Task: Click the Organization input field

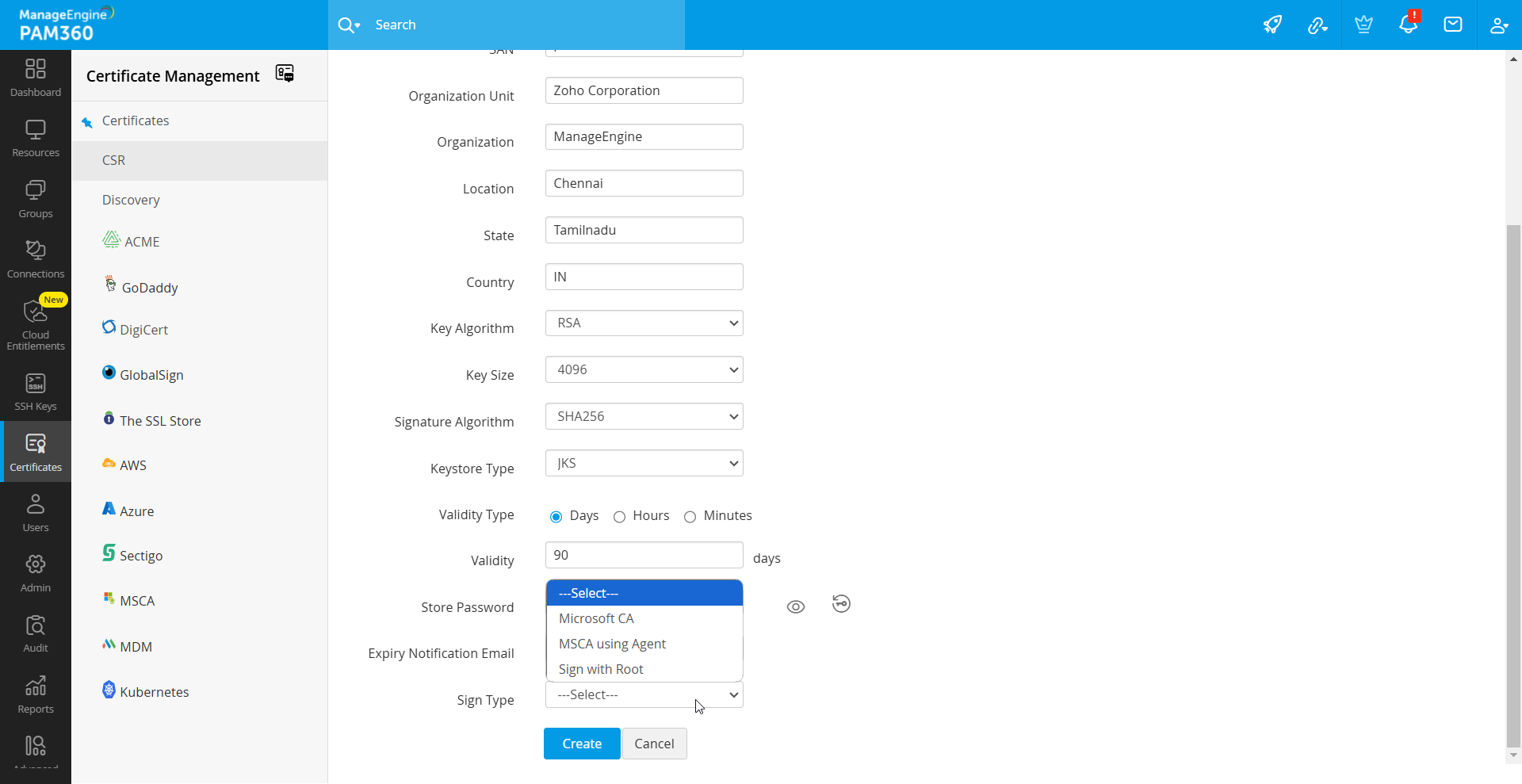Action: point(644,137)
